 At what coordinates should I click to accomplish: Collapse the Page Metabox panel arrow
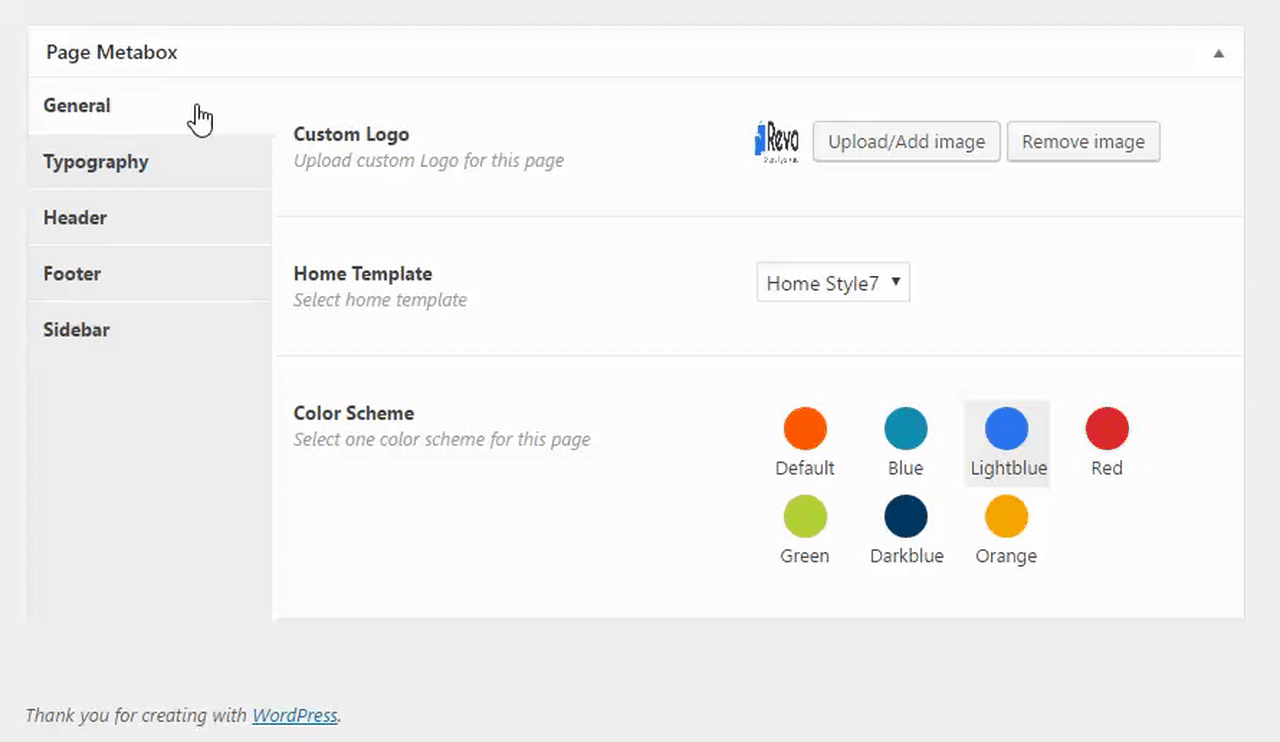[x=1218, y=54]
